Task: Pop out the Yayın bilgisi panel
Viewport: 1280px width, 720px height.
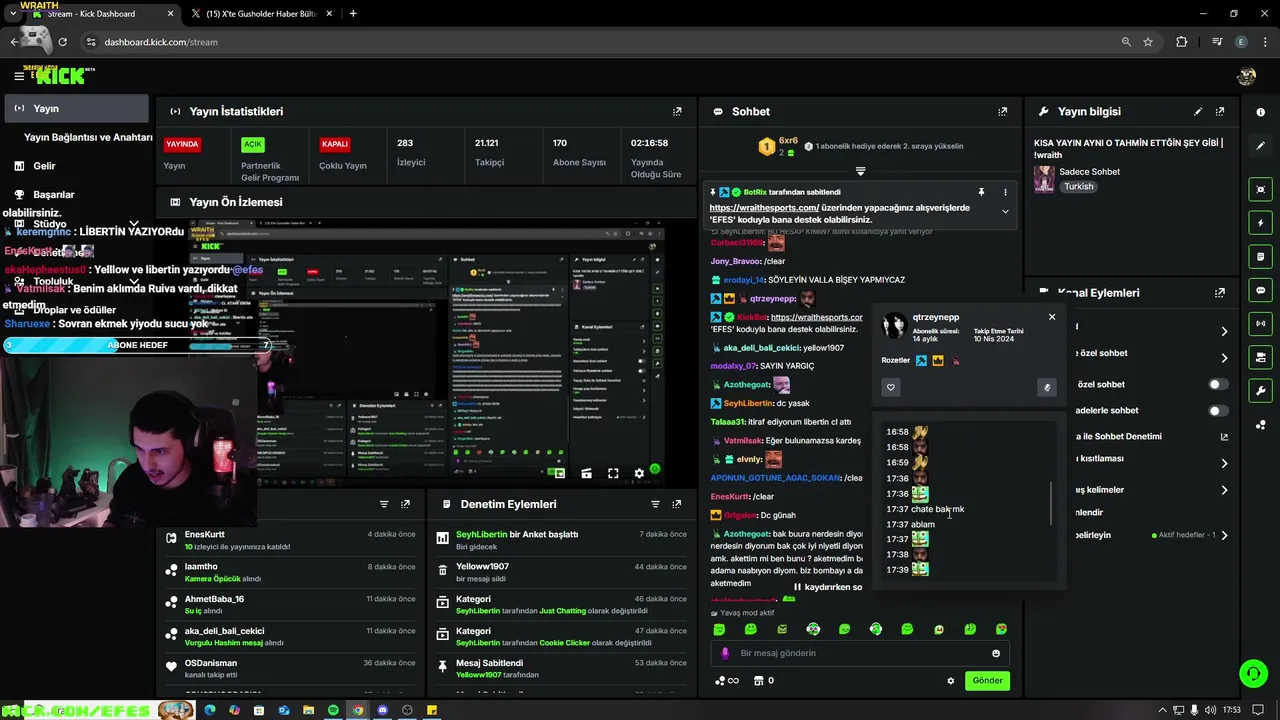Action: pyautogui.click(x=1220, y=112)
